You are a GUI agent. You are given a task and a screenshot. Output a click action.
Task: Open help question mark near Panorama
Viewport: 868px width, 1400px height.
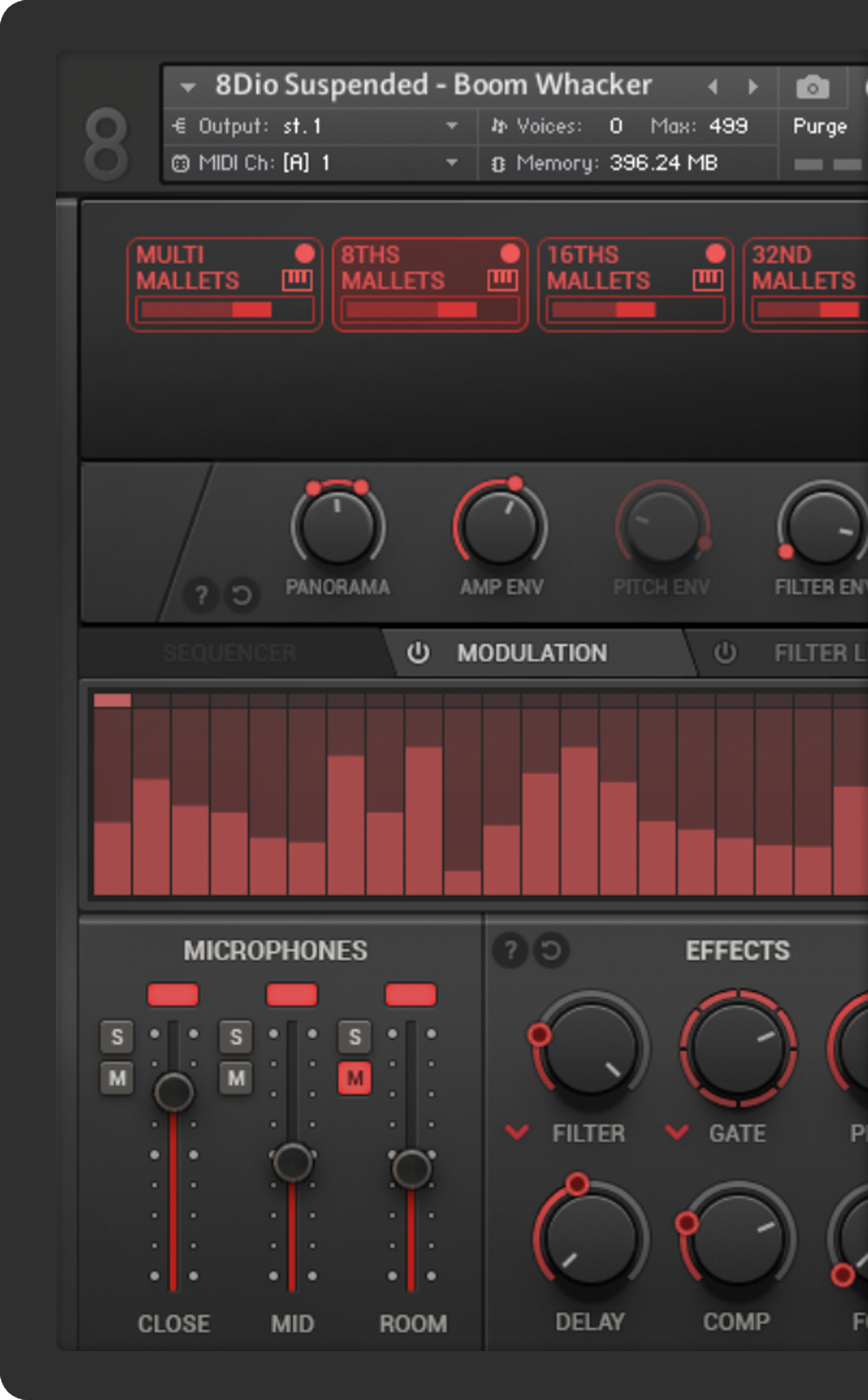tap(201, 595)
